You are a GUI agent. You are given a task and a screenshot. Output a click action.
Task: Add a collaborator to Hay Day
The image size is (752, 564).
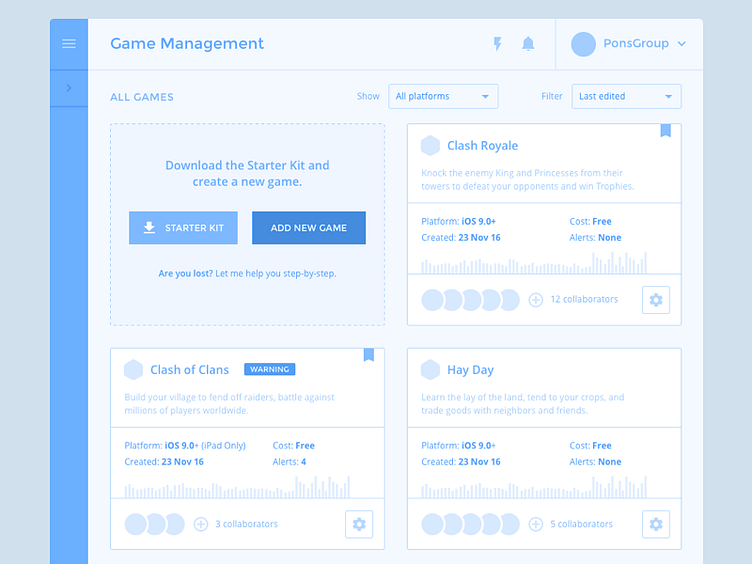click(536, 524)
